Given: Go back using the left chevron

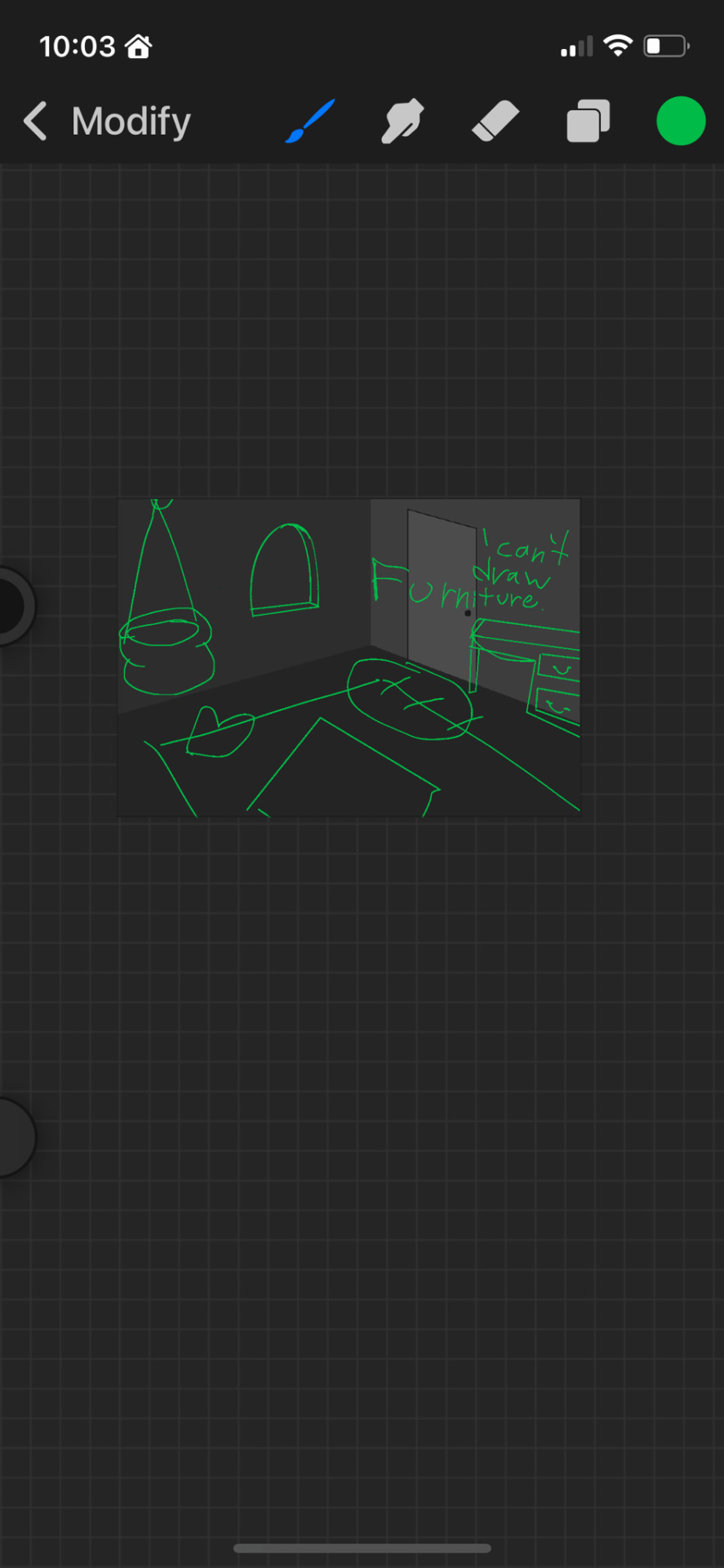Looking at the screenshot, I should click(x=35, y=122).
